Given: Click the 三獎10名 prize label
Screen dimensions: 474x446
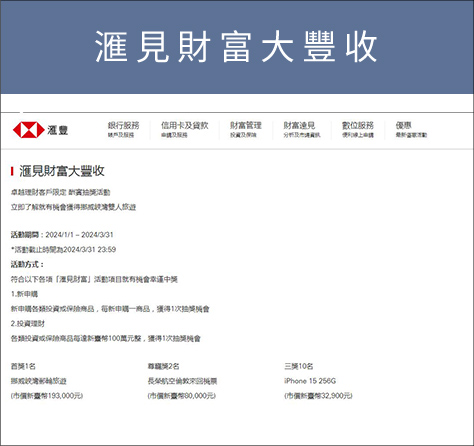Looking at the screenshot, I should click(299, 366).
